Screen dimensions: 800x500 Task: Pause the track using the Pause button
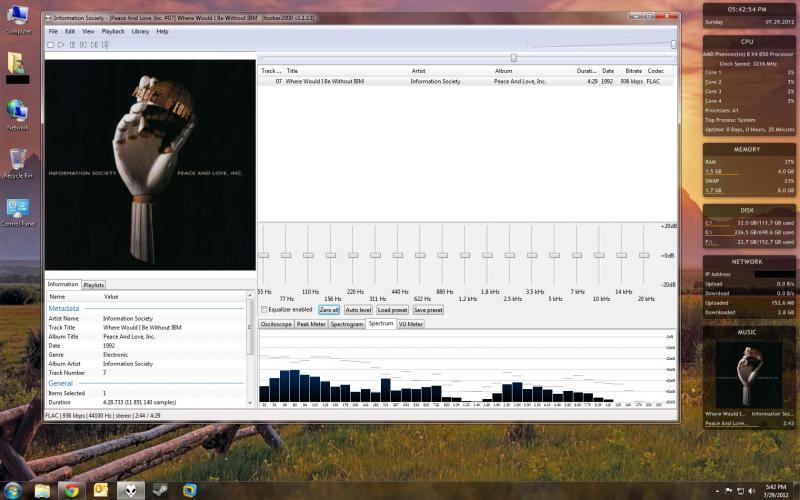pyautogui.click(x=72, y=45)
